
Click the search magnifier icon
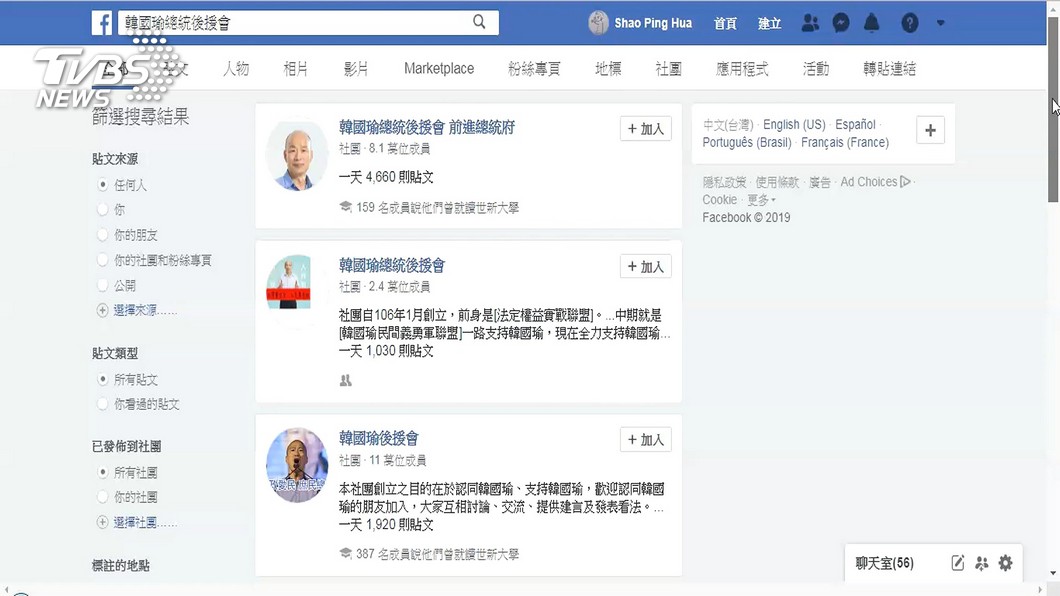point(479,22)
